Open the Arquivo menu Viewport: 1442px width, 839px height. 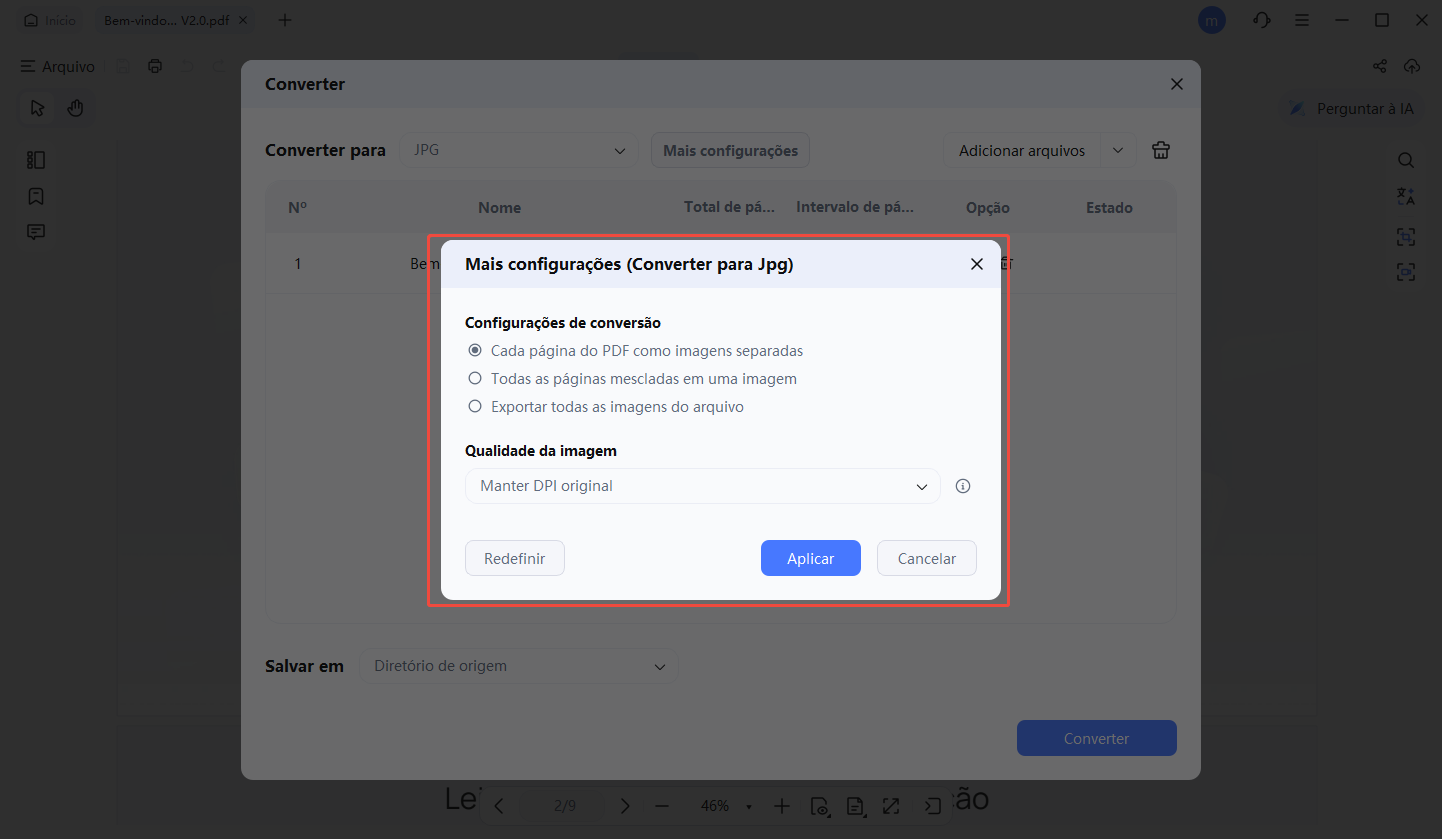(x=57, y=66)
